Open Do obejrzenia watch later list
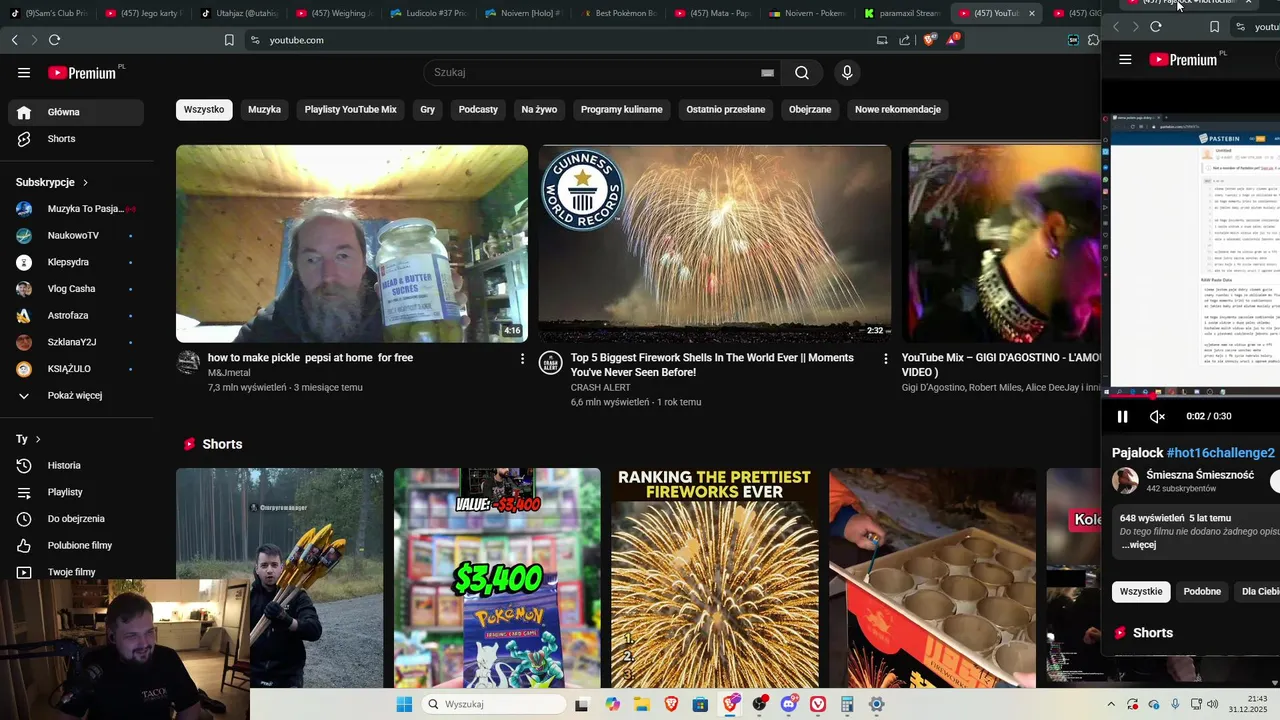1280x720 pixels. point(76,519)
